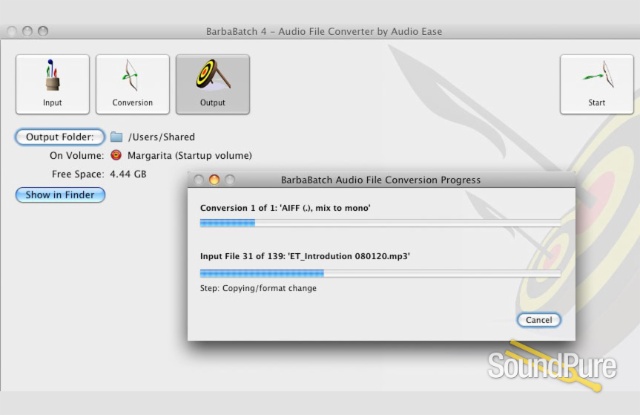Screen dimensions: 640x415
Task: Click the Conversion Progress dialog title bar
Action: coord(380,180)
